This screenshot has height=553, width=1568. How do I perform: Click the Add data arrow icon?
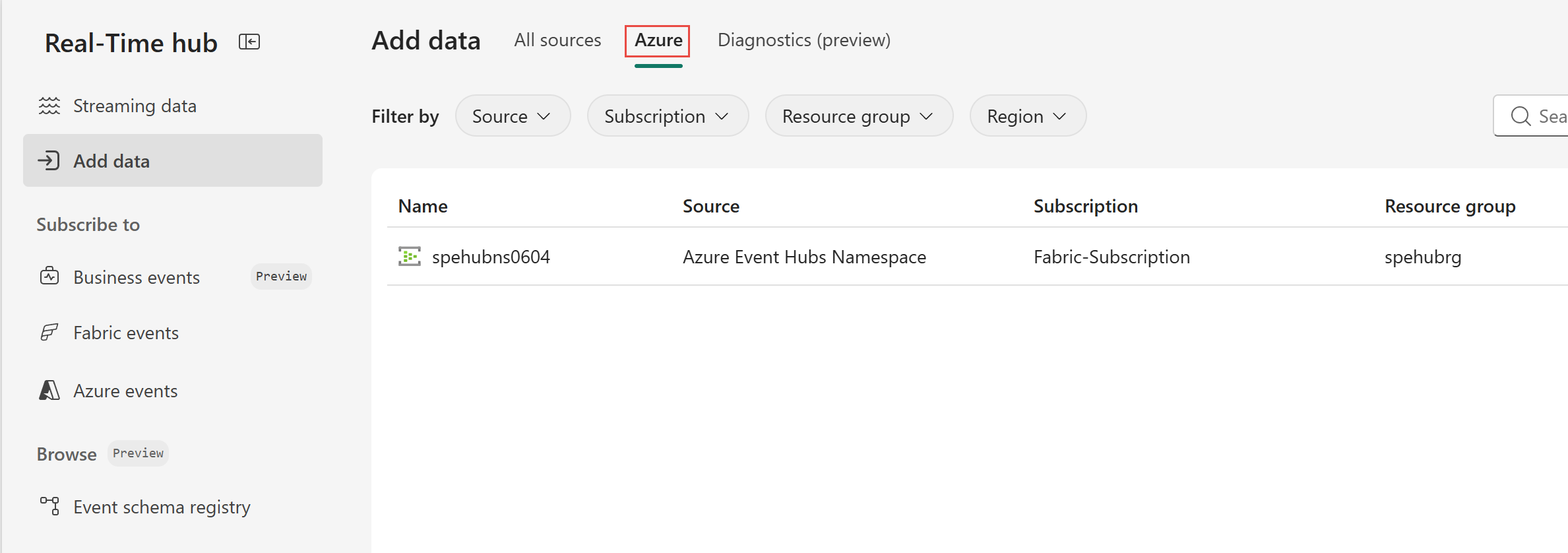(49, 160)
